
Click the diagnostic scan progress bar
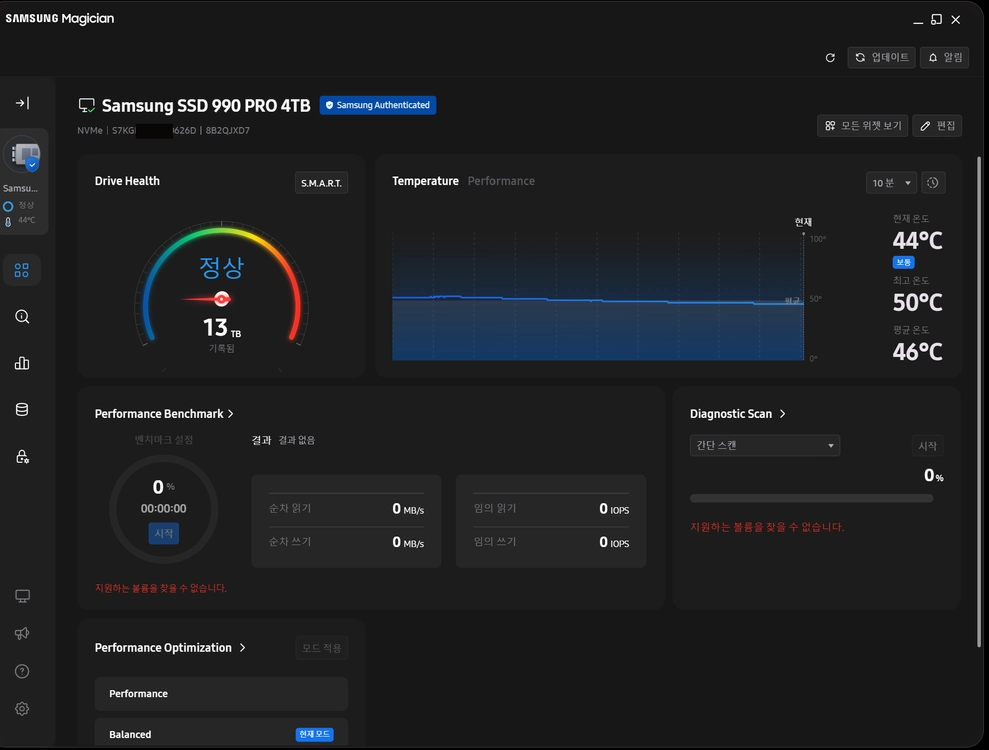[x=811, y=498]
